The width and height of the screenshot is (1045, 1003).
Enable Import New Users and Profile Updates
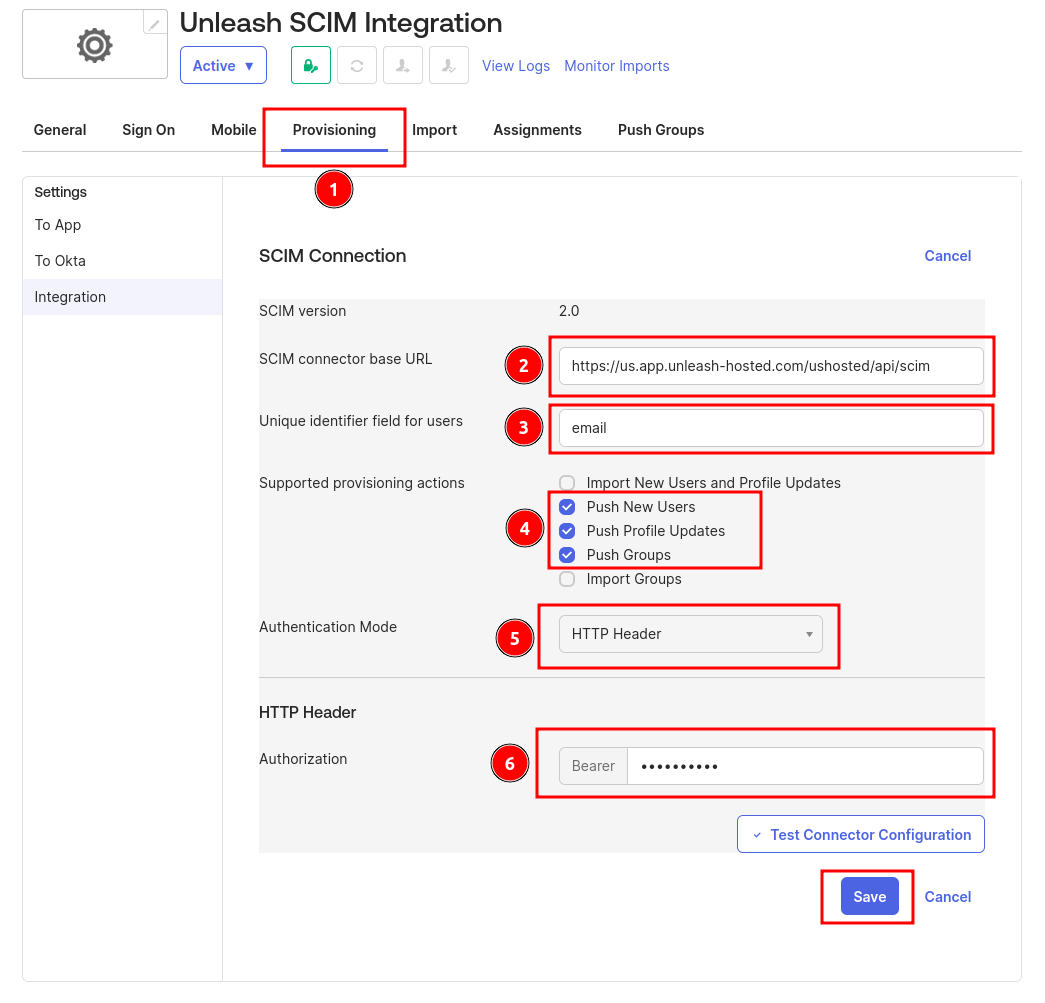click(567, 483)
